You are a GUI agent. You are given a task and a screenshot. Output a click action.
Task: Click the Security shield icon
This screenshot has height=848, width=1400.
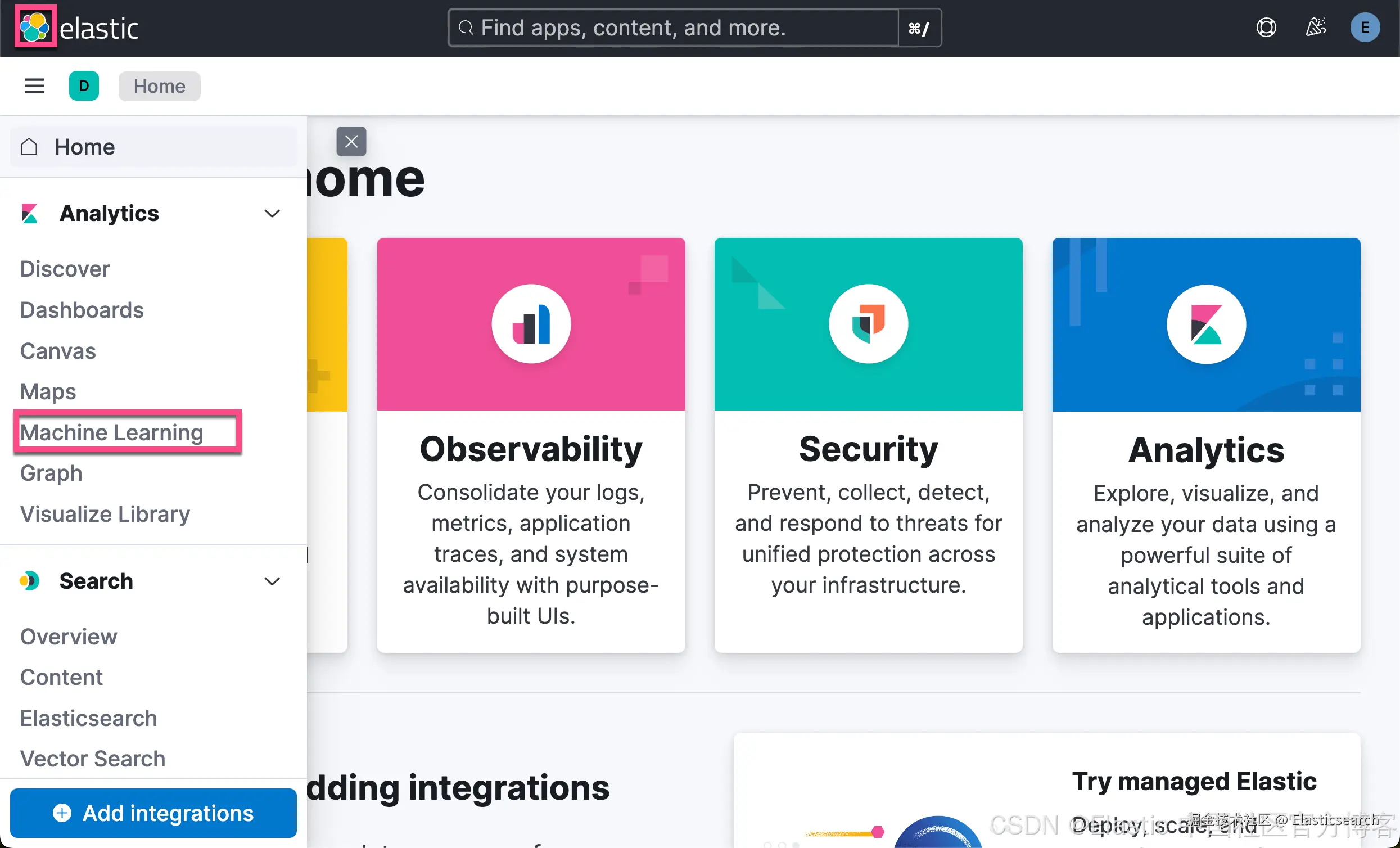pyautogui.click(x=868, y=324)
